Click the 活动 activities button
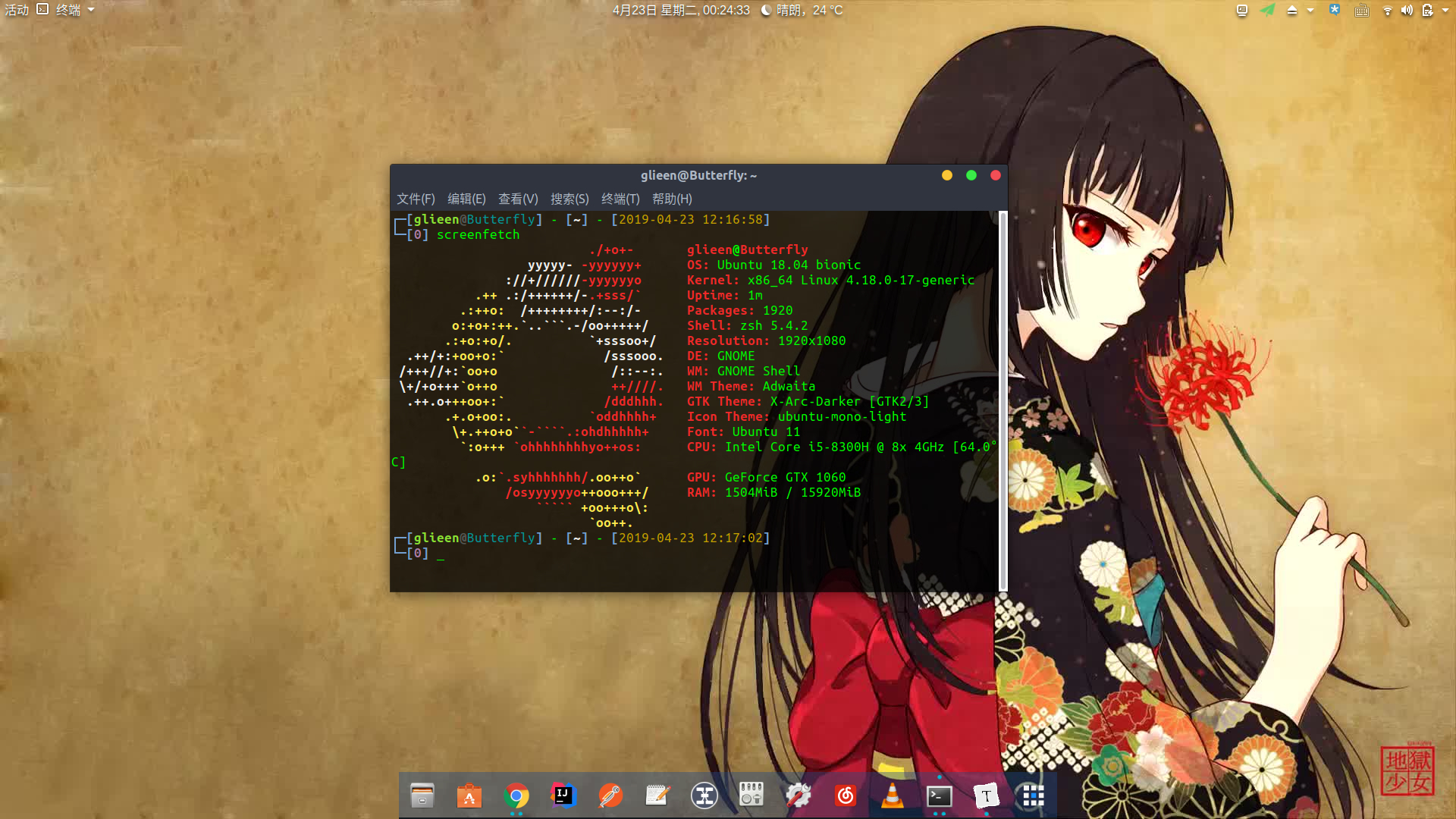The width and height of the screenshot is (1456, 819). (x=17, y=10)
